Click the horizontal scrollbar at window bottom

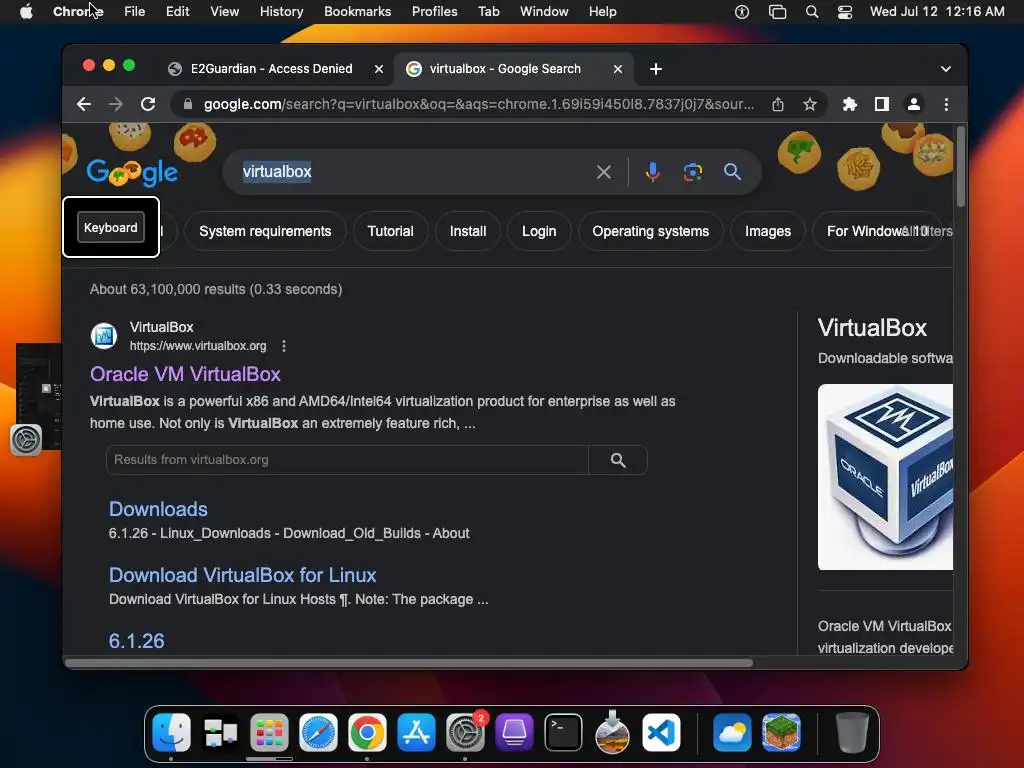pyautogui.click(x=409, y=663)
